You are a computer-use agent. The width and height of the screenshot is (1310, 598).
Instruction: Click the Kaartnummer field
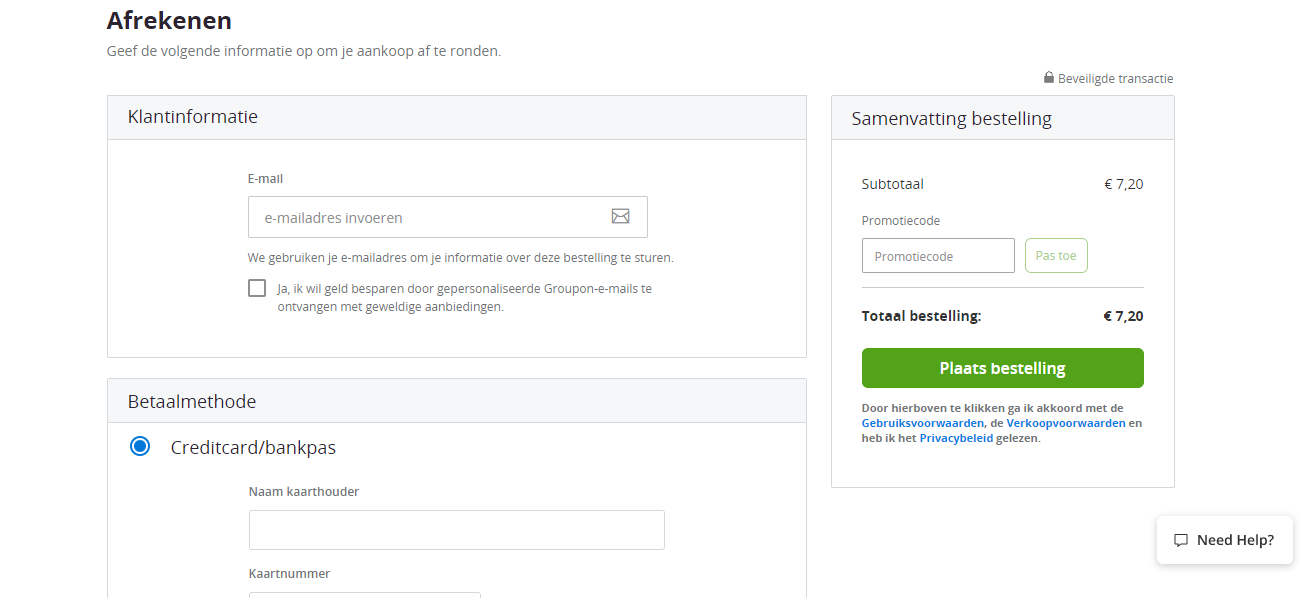coord(365,595)
